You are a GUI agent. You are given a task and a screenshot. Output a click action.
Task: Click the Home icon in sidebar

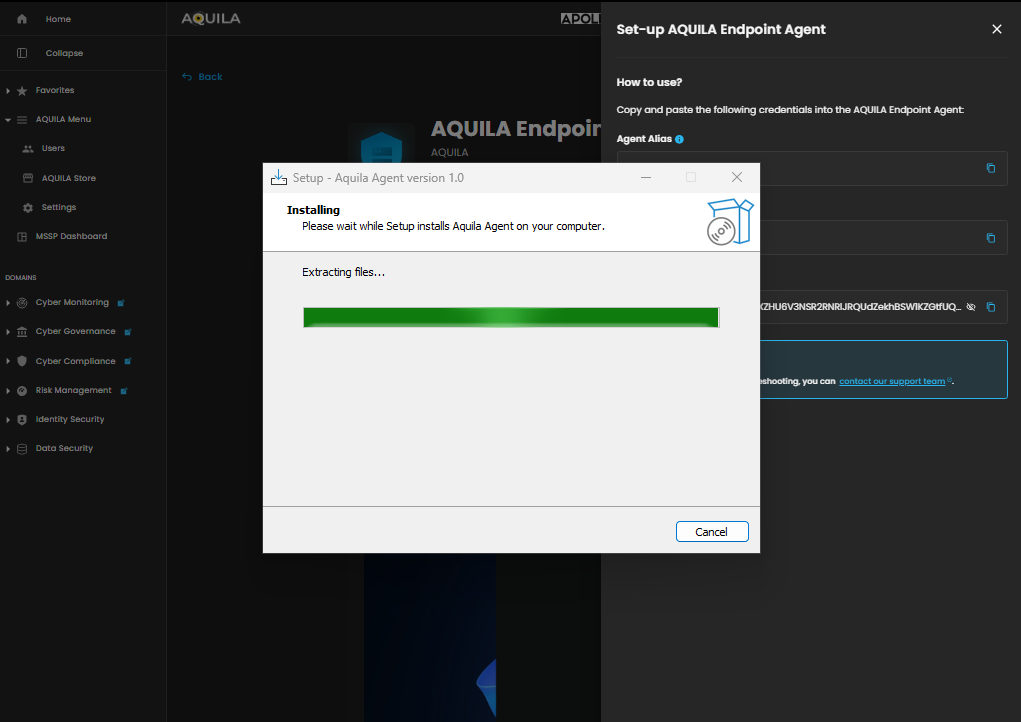coord(22,19)
